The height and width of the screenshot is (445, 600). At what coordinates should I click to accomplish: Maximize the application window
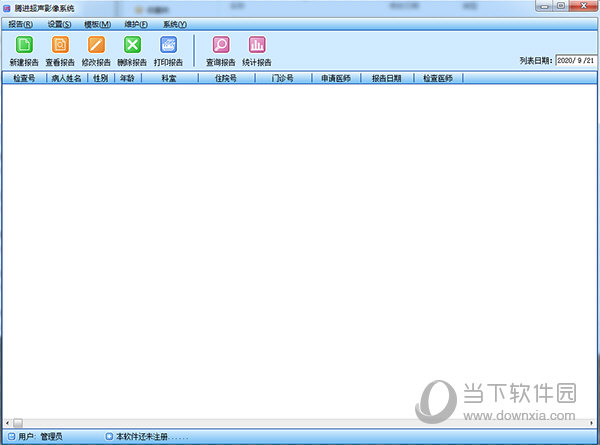[561, 6]
